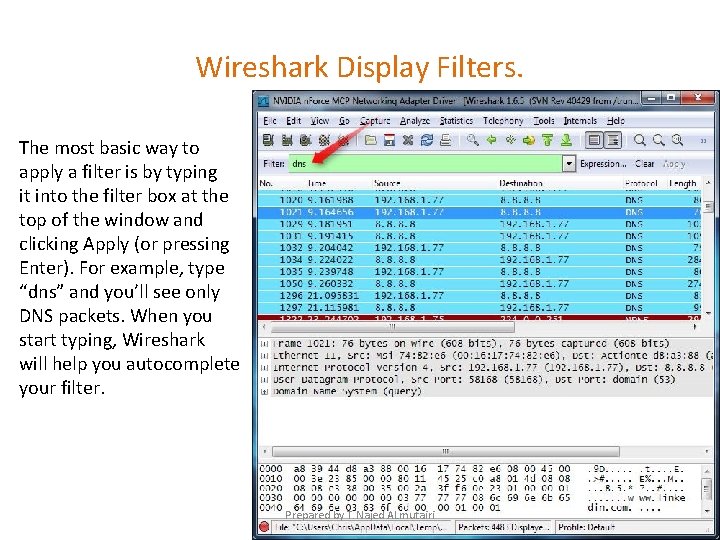Click the Wireshark title bar app icon
Screen dimensions: 720x540
click(263, 101)
